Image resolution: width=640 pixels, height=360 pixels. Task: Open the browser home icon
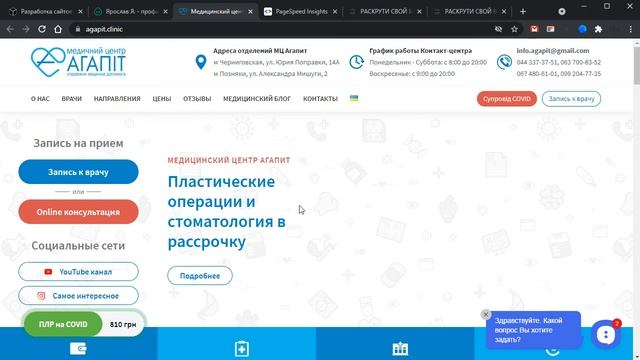click(58, 29)
